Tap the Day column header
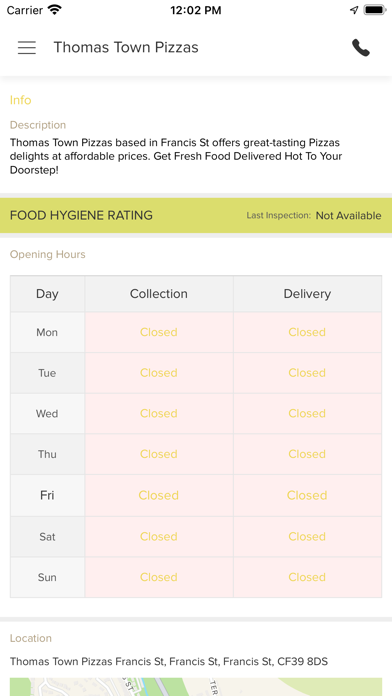392x696 pixels. [x=48, y=294]
